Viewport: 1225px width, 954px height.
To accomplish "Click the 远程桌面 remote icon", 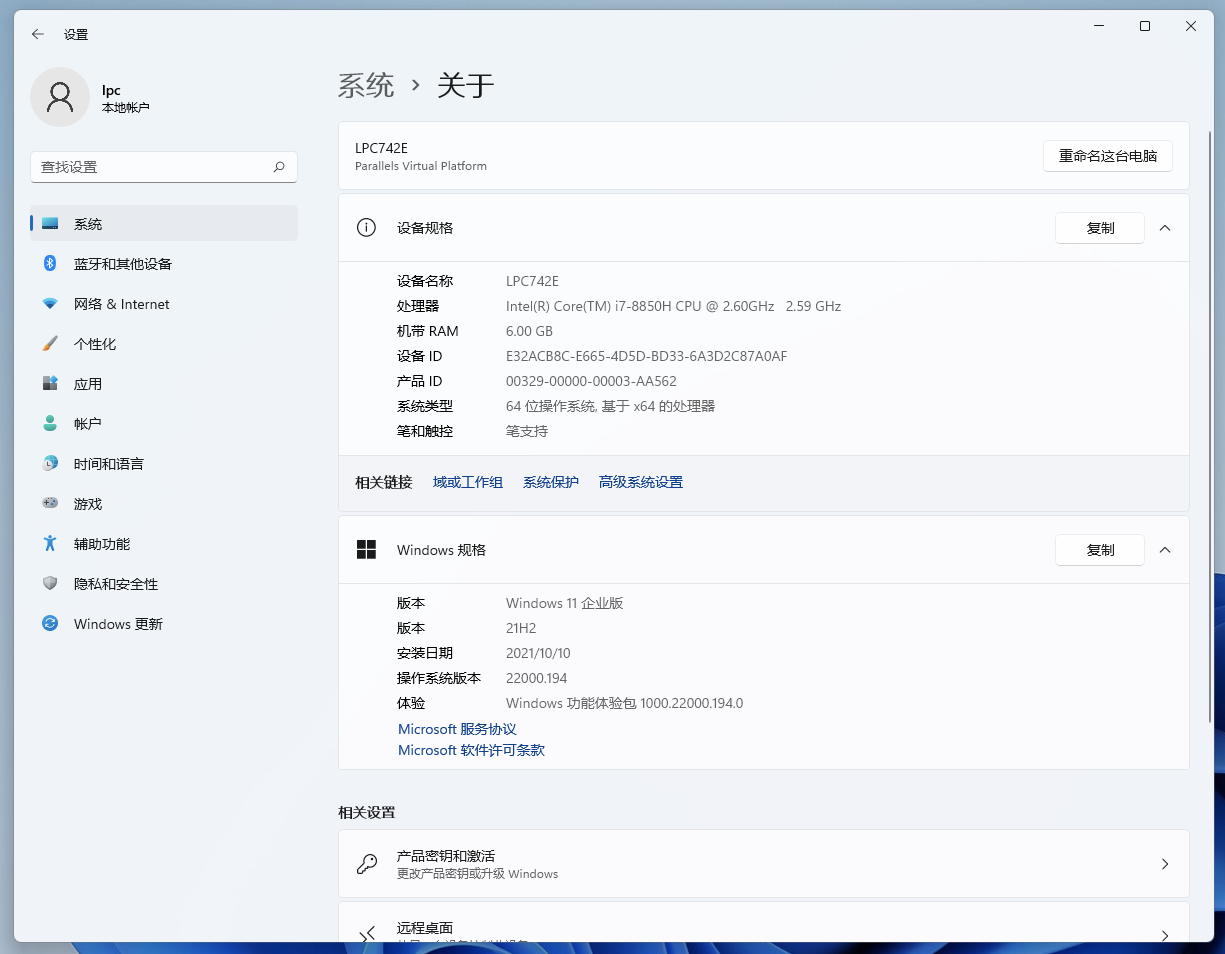I will 367,934.
